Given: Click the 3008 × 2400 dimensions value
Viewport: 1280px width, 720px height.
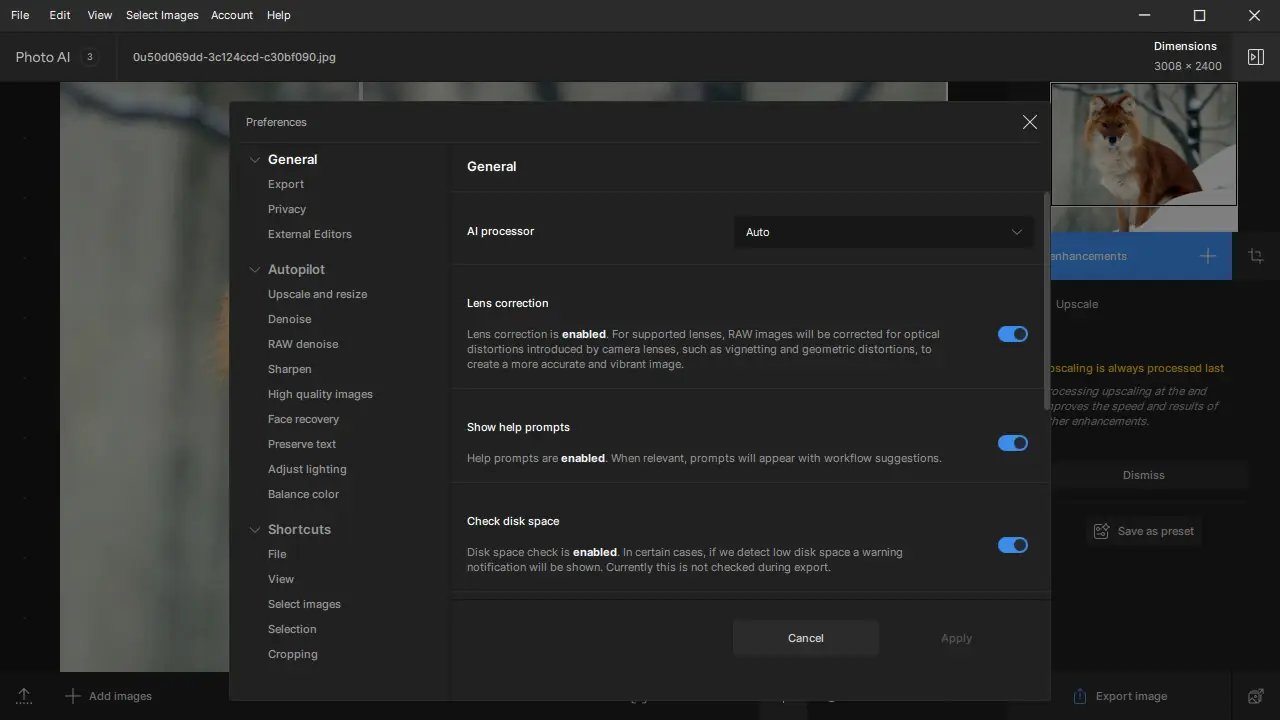Looking at the screenshot, I should [x=1188, y=66].
